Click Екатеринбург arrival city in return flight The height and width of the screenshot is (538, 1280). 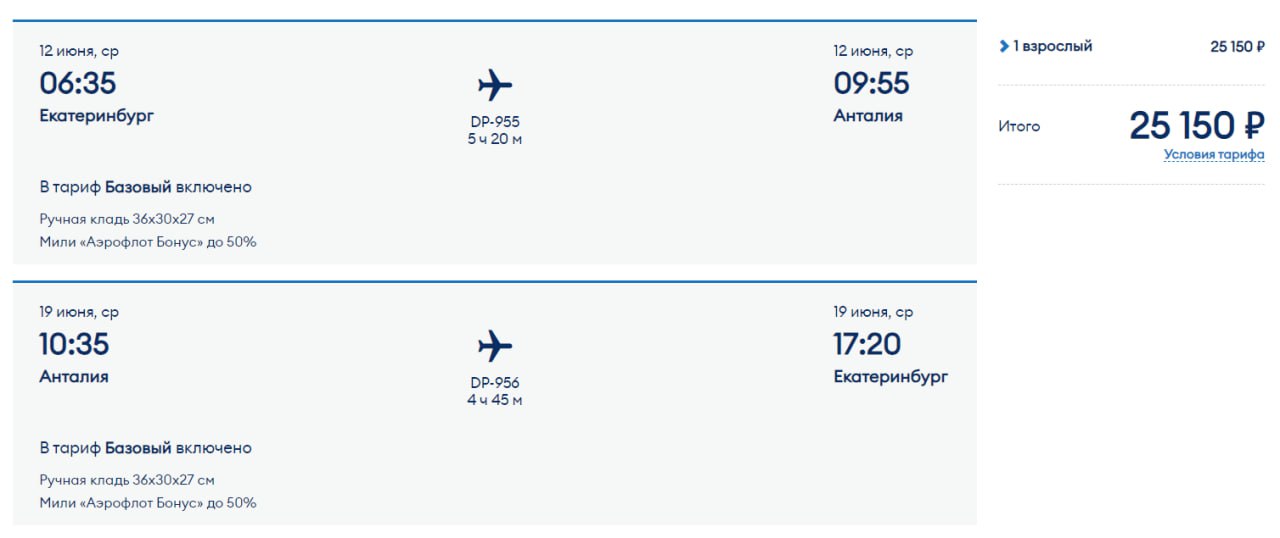click(x=891, y=377)
